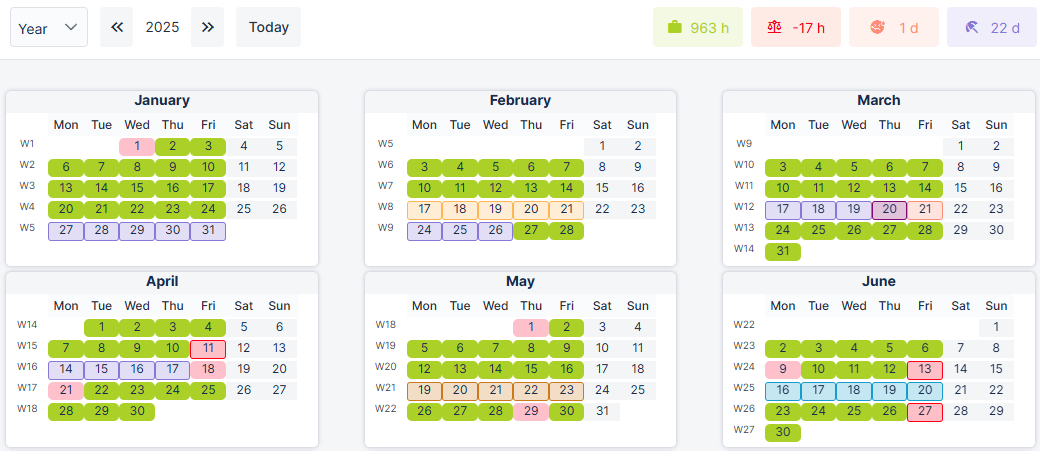Click the beach umbrella vacation icon
This screenshot has height=451, width=1040.
click(x=973, y=28)
